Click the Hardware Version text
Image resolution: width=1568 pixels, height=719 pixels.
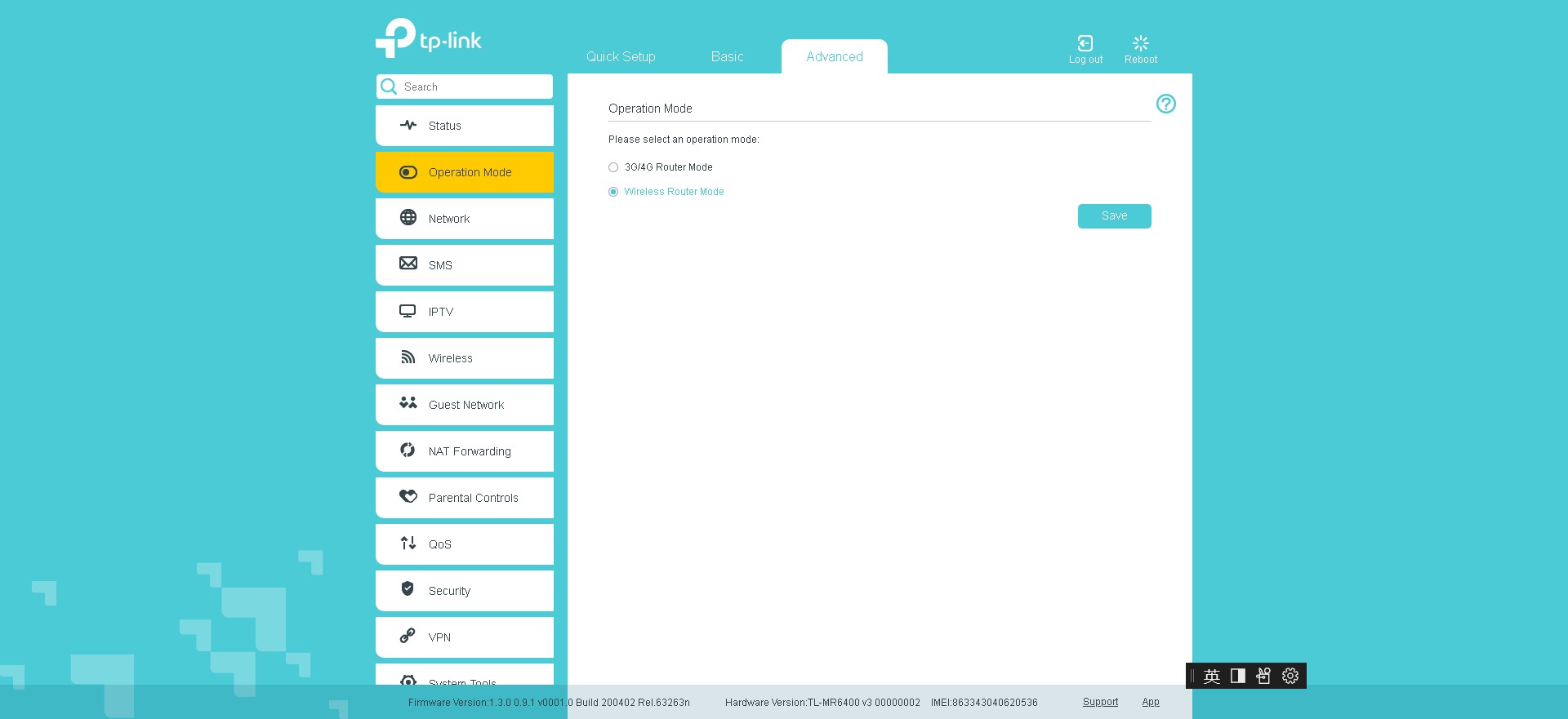click(x=822, y=702)
